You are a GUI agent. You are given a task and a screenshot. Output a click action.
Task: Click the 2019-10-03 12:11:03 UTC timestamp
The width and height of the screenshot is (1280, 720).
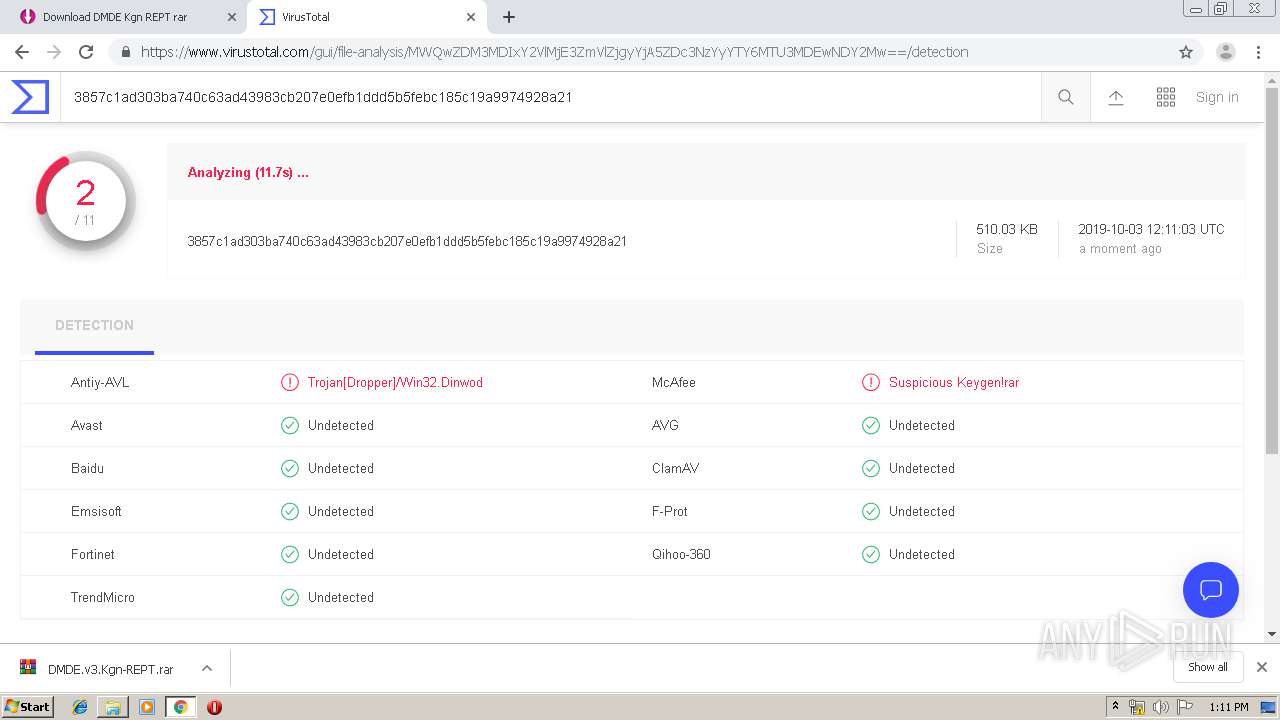click(x=1151, y=229)
